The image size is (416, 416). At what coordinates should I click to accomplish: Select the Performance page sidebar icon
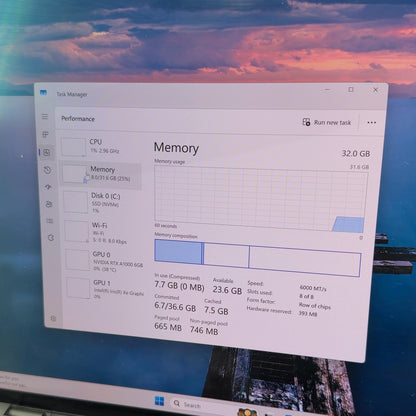point(47,153)
